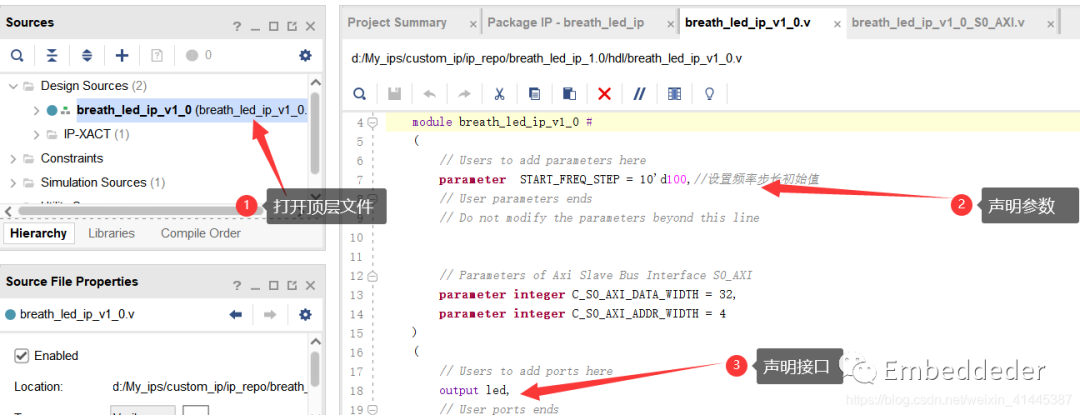Switch to the Libraries tab
The image size is (1080, 415).
111,233
